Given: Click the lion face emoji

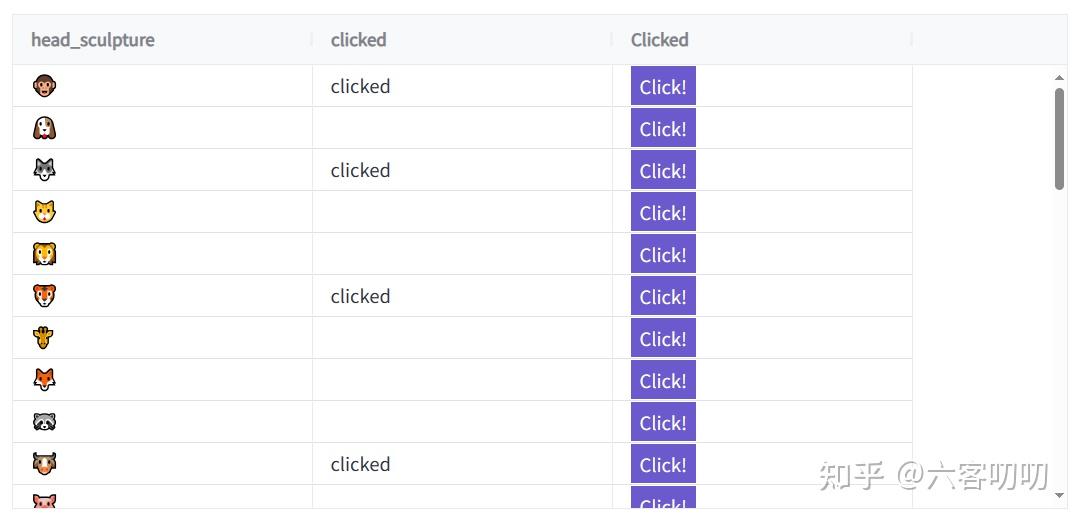Looking at the screenshot, I should 44,253.
